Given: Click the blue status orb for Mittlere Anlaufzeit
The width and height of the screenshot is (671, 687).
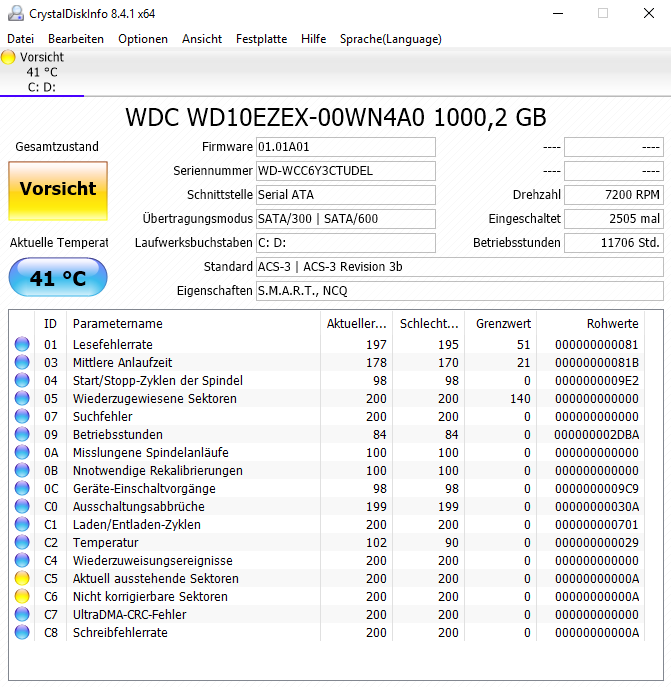Looking at the screenshot, I should [22, 362].
